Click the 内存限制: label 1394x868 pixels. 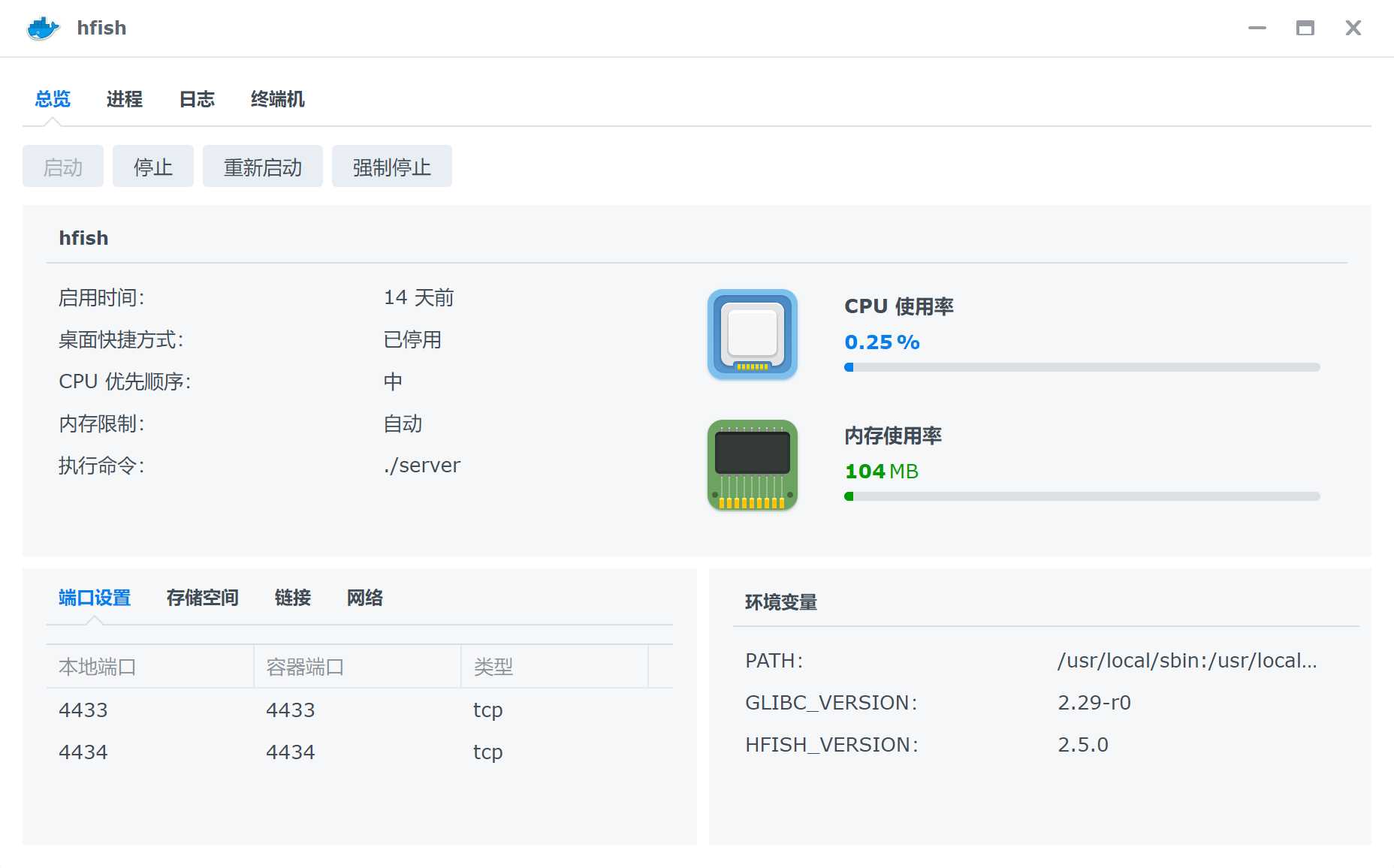pyautogui.click(x=101, y=423)
